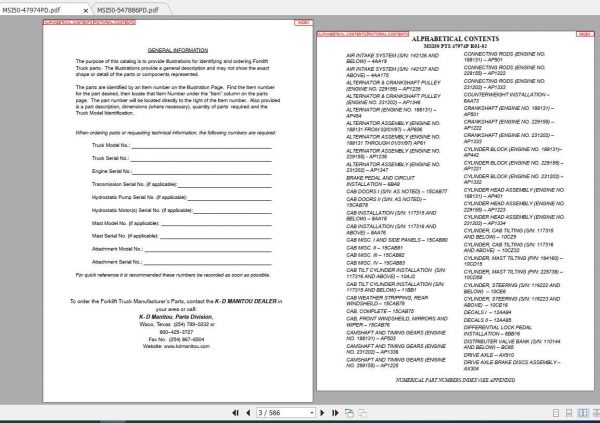Image resolution: width=600 pixels, height=423 pixels.
Task: Open CAB MISC. III – 15CAB82 entry
Action: click(375, 255)
